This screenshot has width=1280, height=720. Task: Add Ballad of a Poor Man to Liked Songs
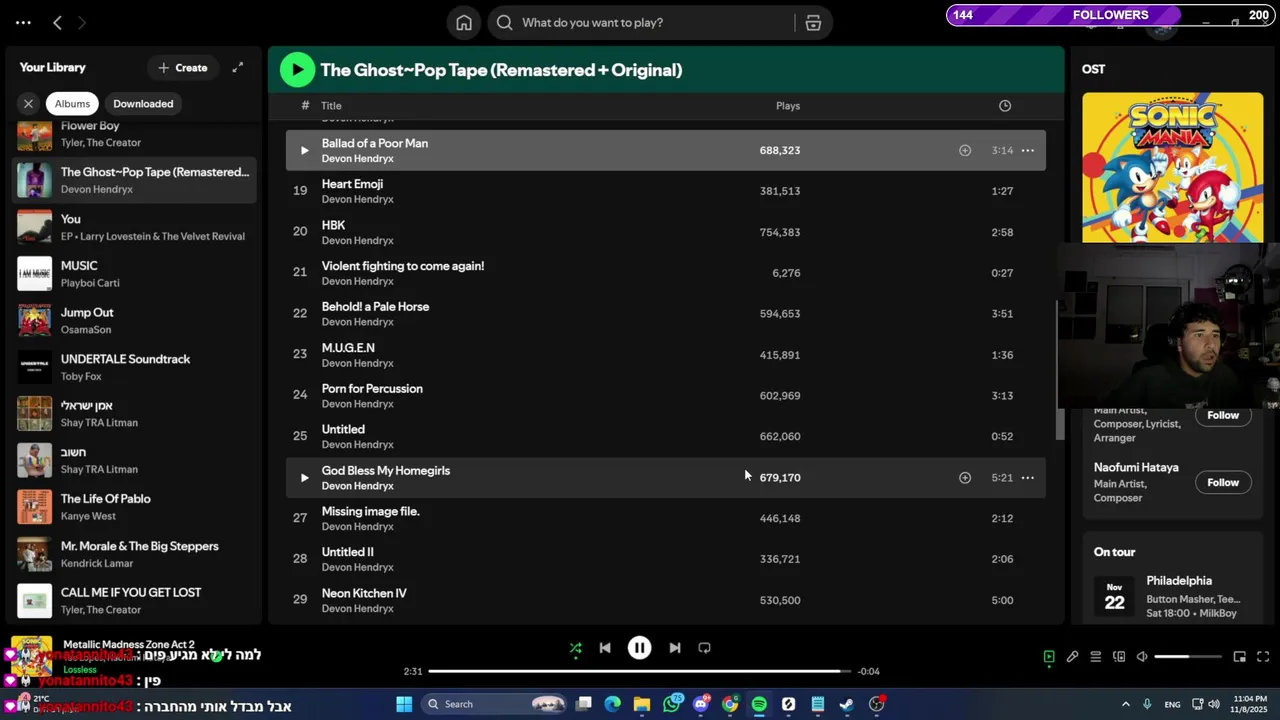coord(965,151)
